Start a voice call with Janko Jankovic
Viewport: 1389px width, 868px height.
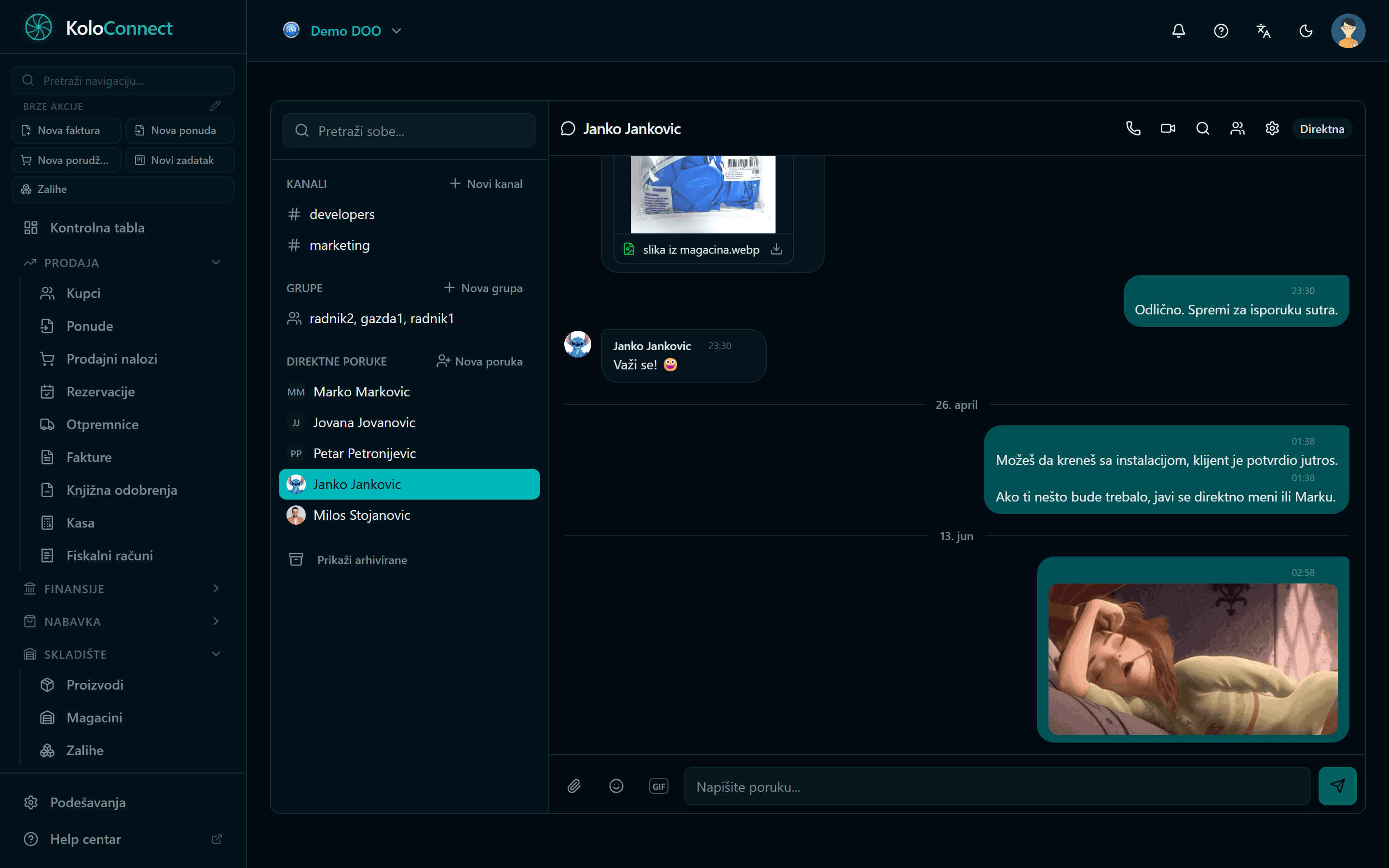[1133, 129]
